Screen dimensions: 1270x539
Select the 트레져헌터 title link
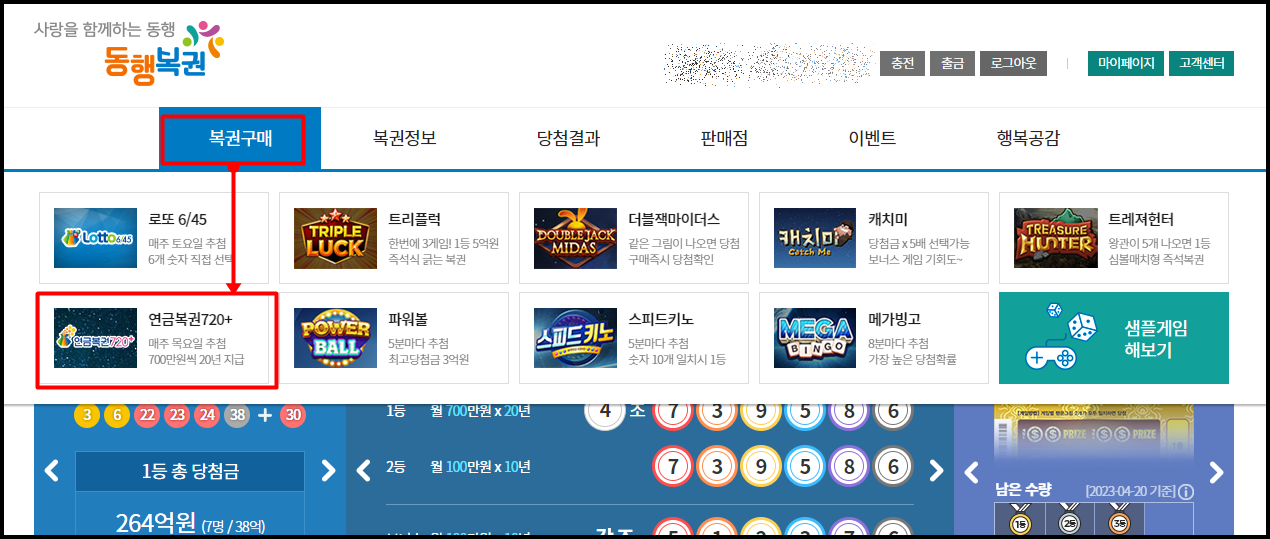[x=1141, y=219]
